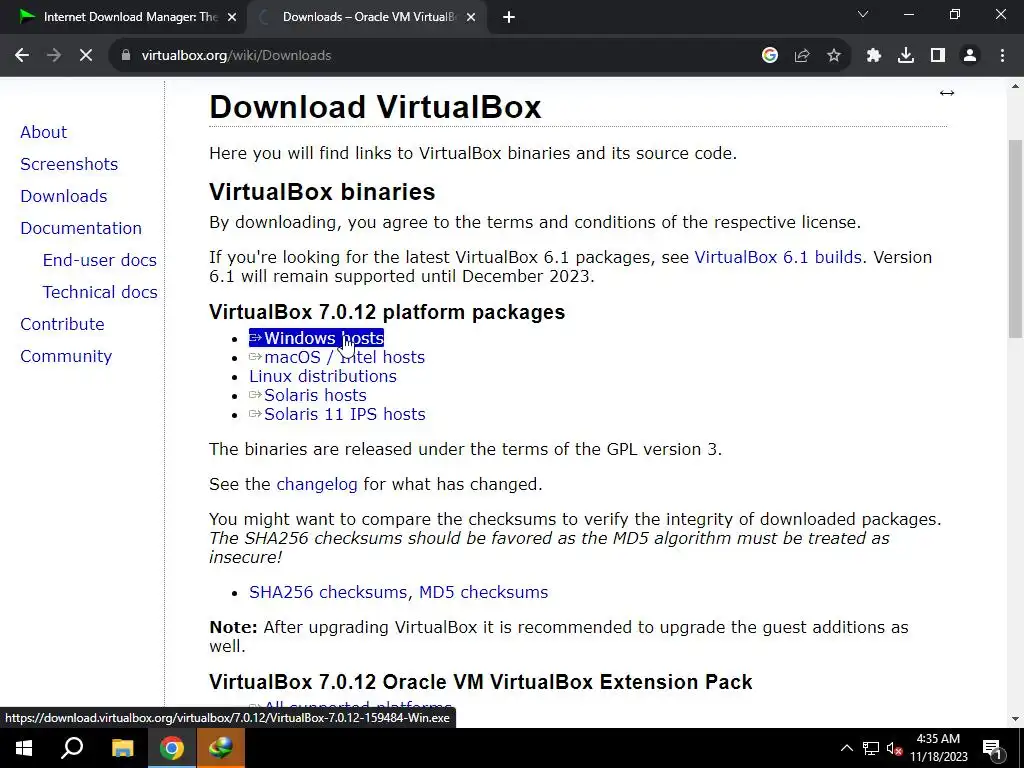Open a new tab with the plus button
Image resolution: width=1024 pixels, height=768 pixels.
[x=509, y=17]
